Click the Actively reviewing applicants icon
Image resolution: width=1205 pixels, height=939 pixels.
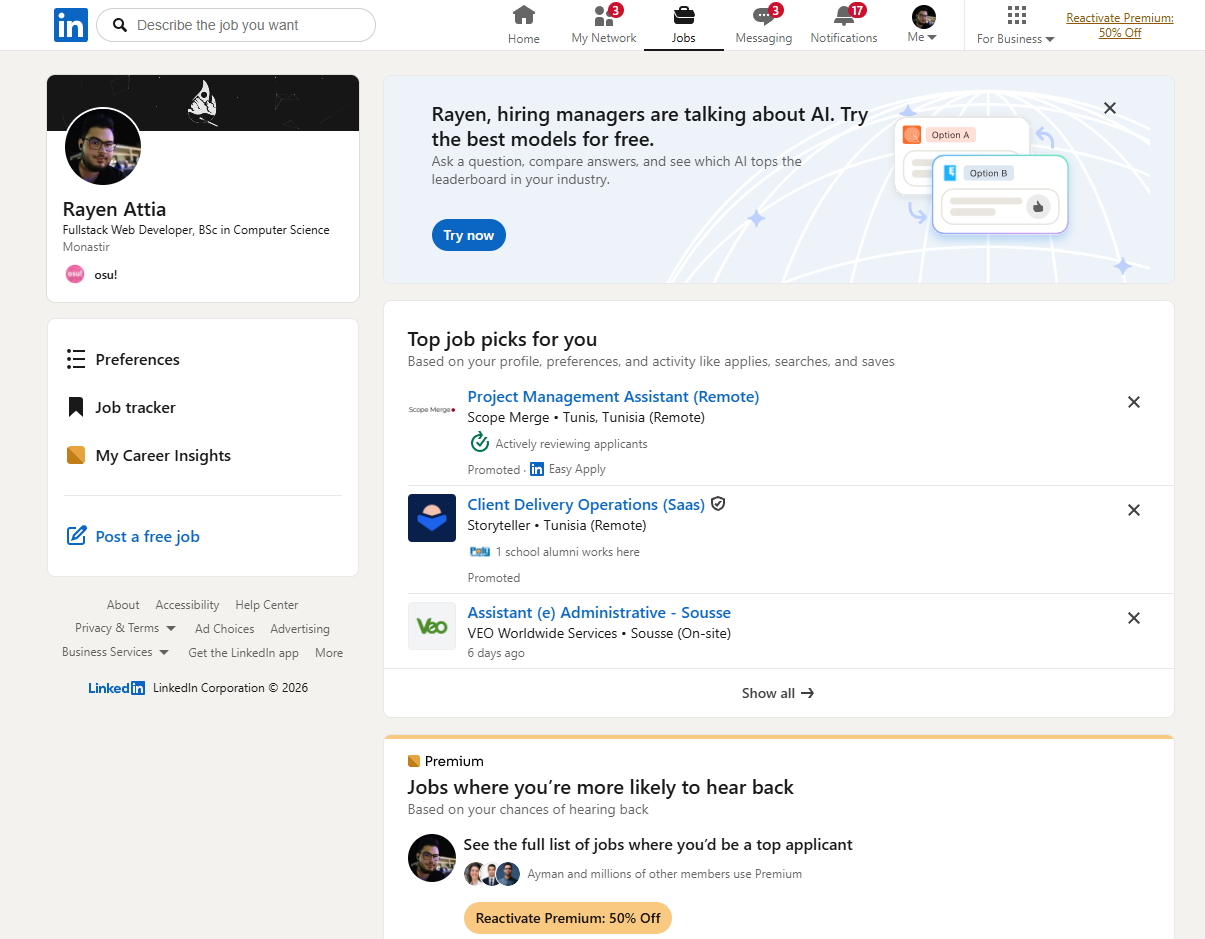click(479, 443)
